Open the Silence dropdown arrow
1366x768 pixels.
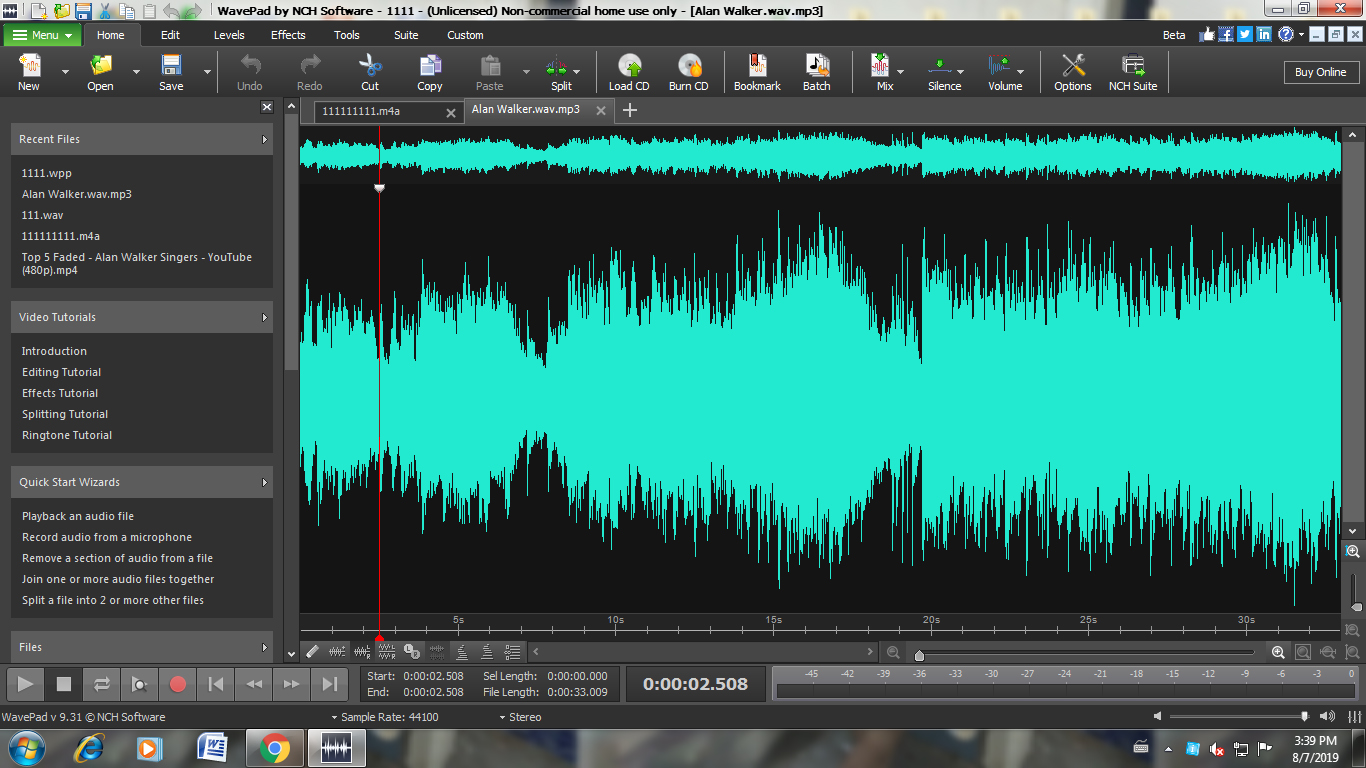pyautogui.click(x=961, y=72)
